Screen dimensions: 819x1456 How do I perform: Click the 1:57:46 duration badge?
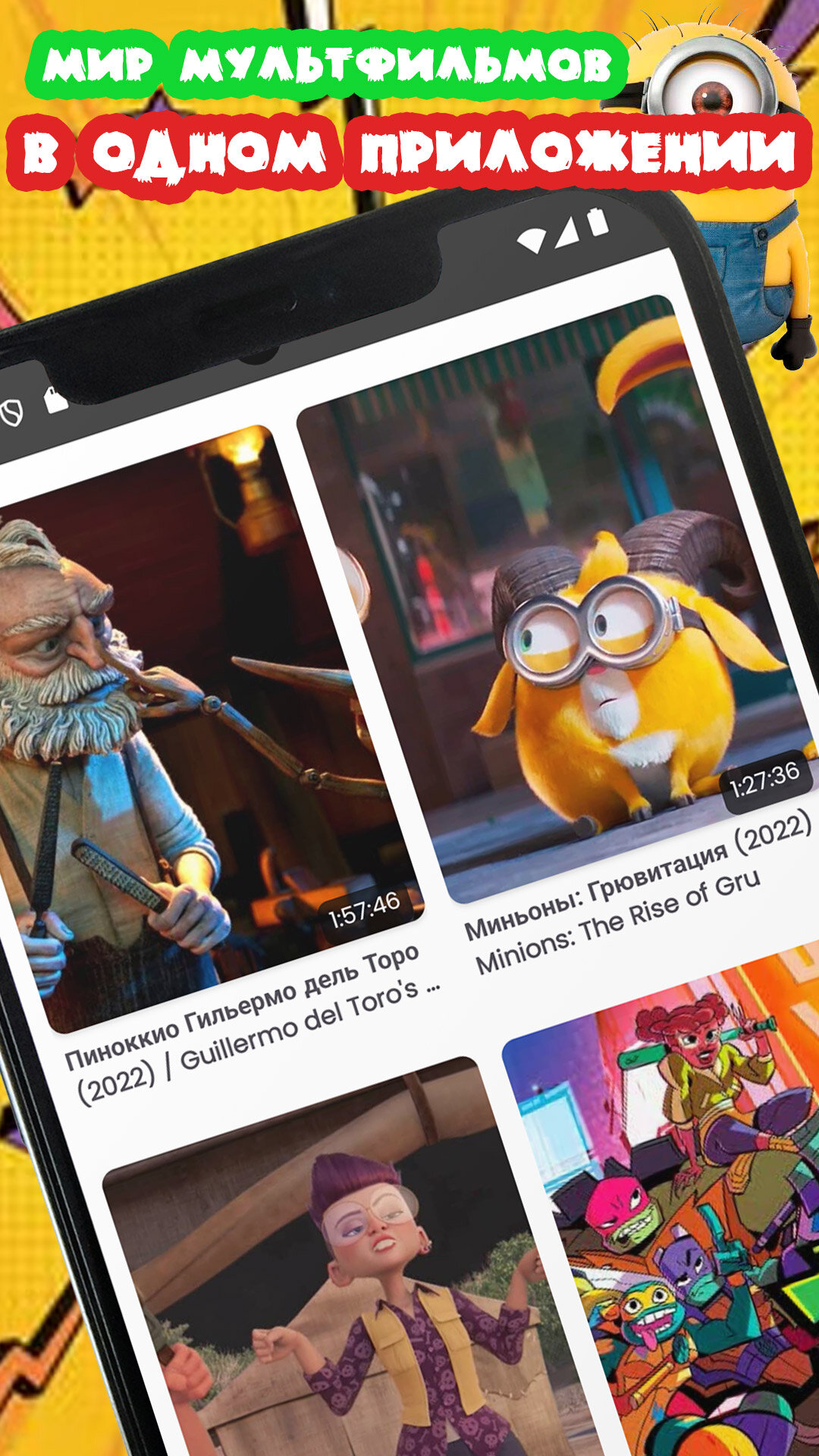(365, 910)
